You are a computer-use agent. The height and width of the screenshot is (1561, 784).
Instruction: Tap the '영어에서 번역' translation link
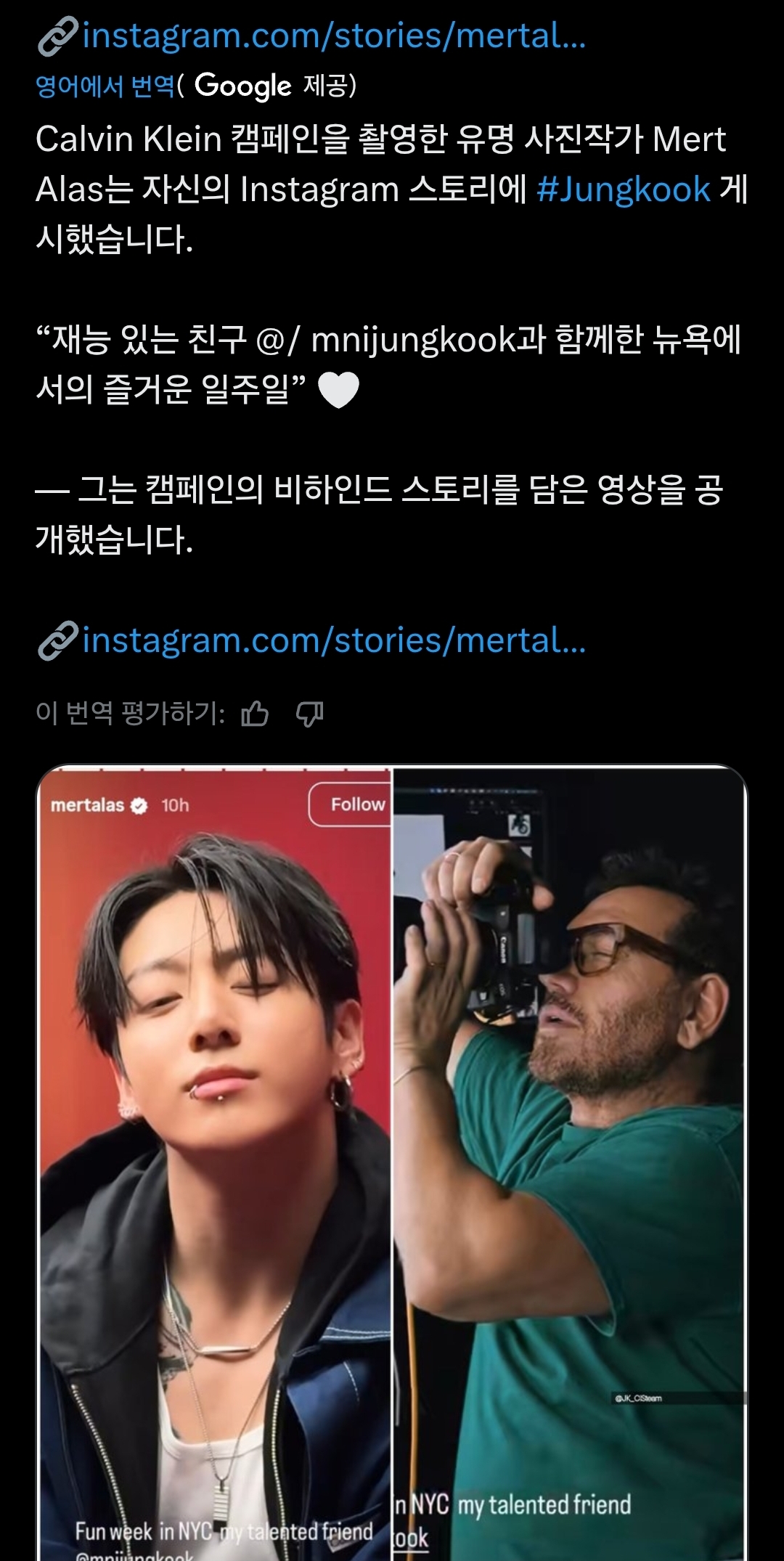[x=105, y=86]
